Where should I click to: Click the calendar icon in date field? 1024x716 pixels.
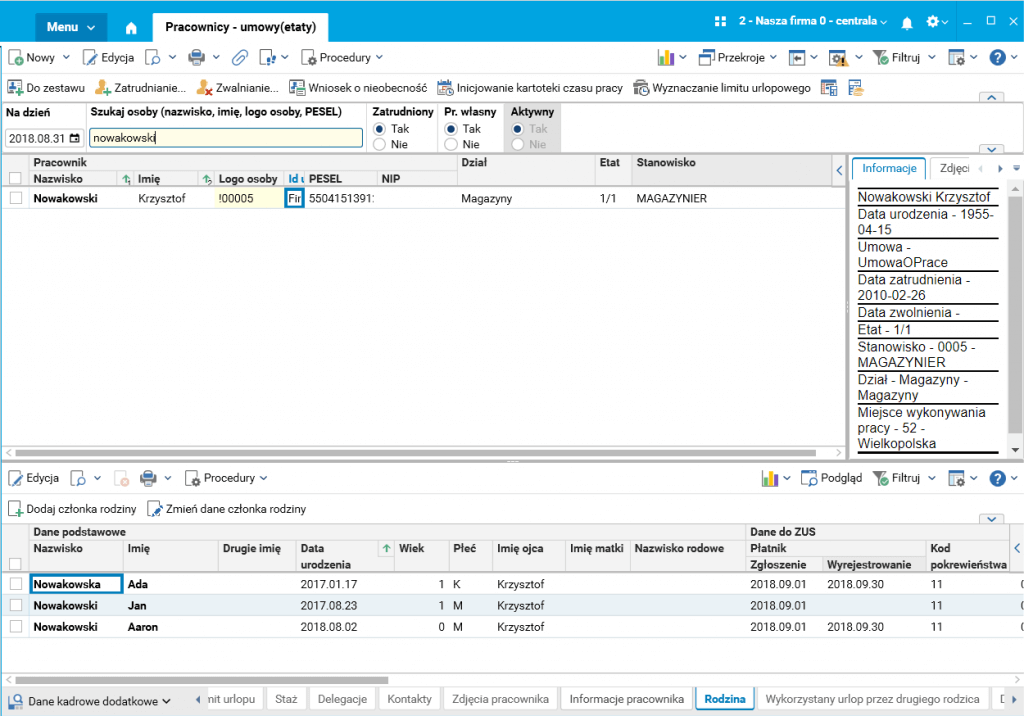click(74, 139)
